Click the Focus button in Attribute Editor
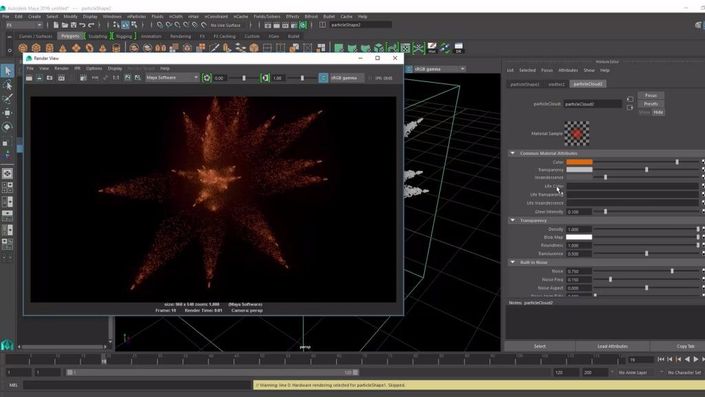 pos(651,95)
